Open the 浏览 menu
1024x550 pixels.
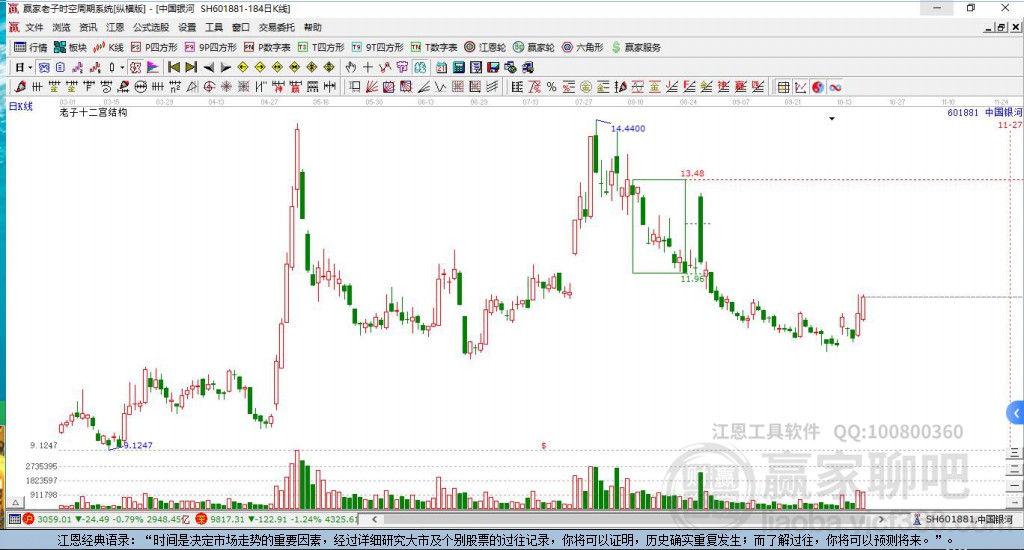click(x=61, y=27)
